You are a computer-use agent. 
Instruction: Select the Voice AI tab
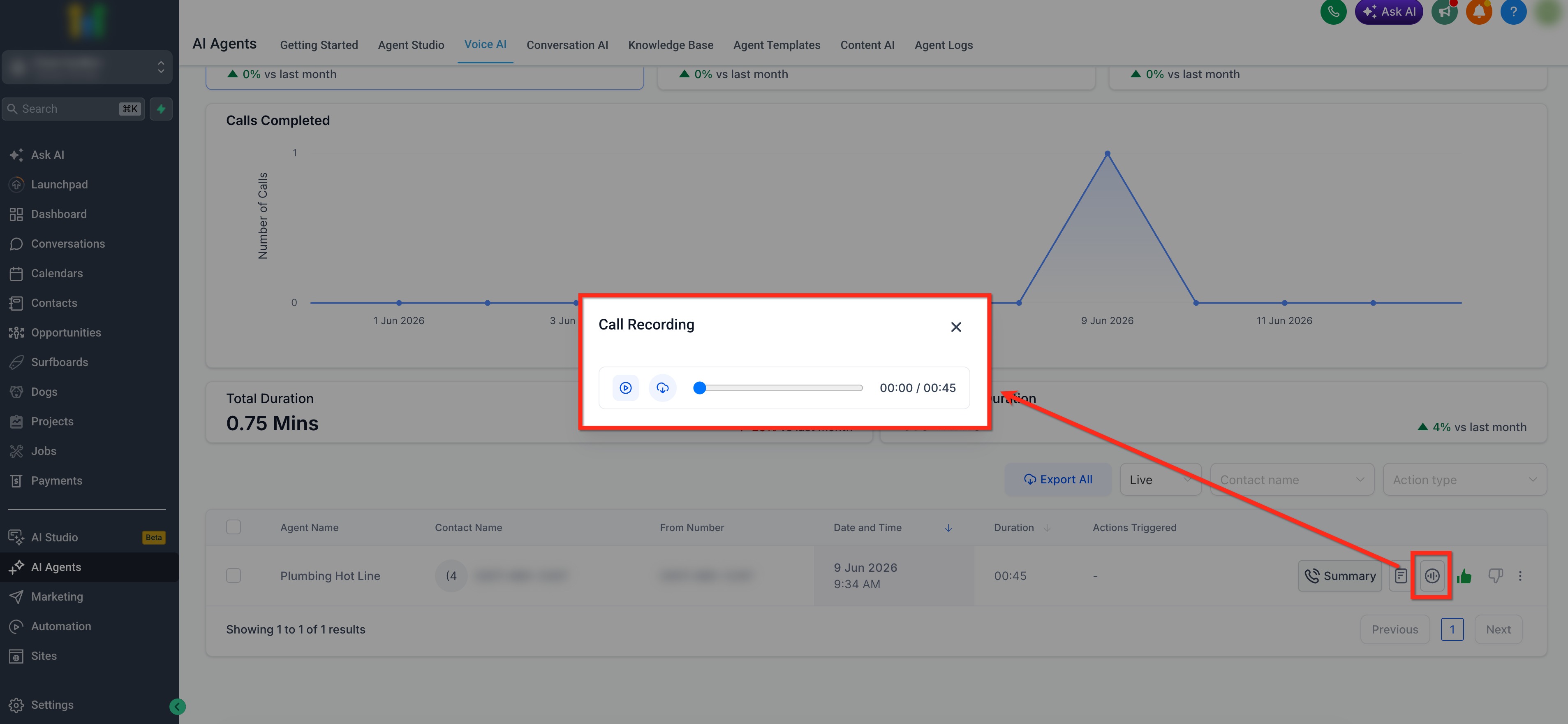(485, 44)
